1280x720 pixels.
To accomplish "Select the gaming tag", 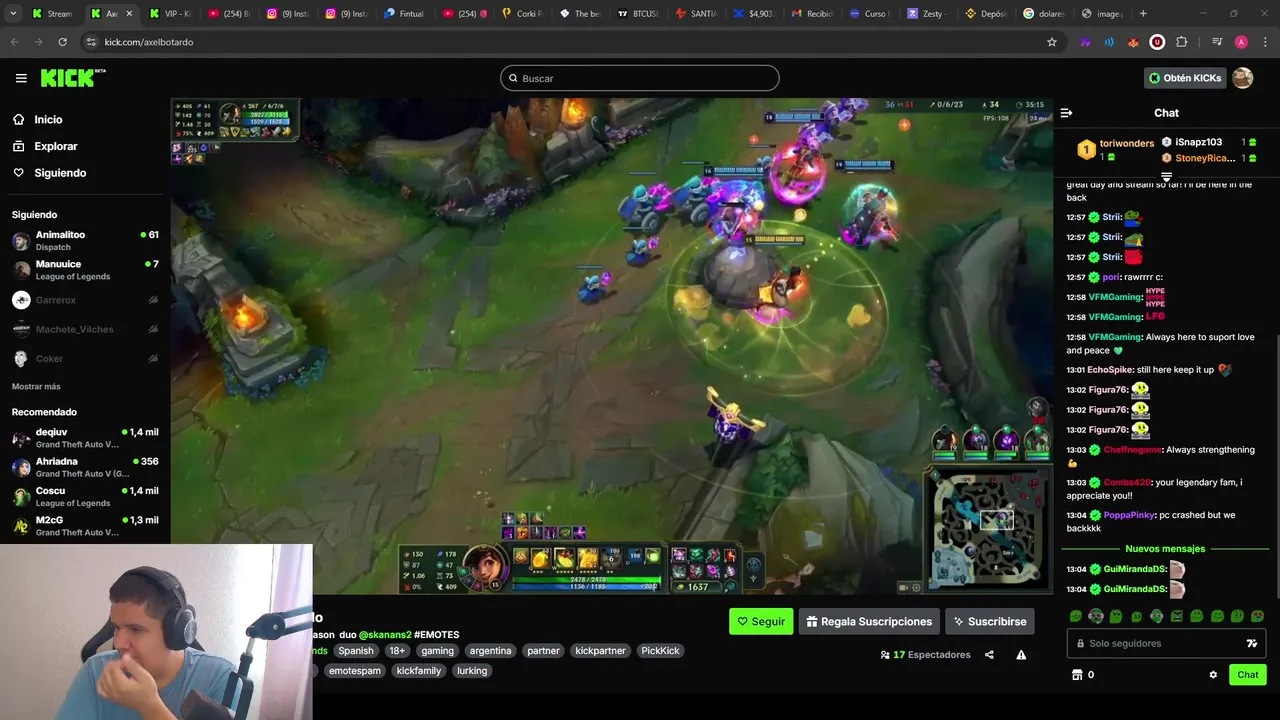I will pyautogui.click(x=437, y=651).
